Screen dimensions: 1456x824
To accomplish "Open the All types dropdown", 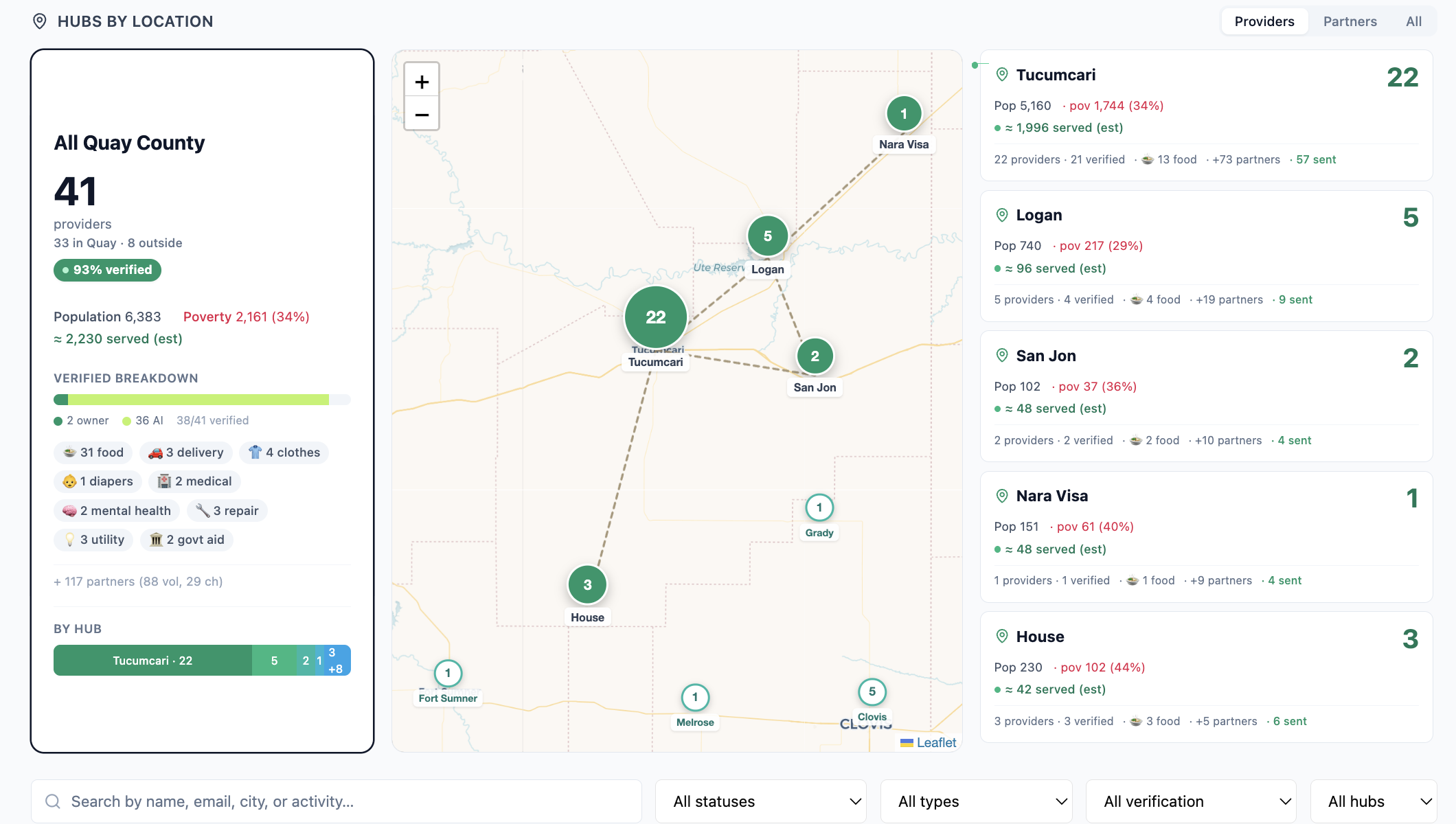I will tap(976, 801).
